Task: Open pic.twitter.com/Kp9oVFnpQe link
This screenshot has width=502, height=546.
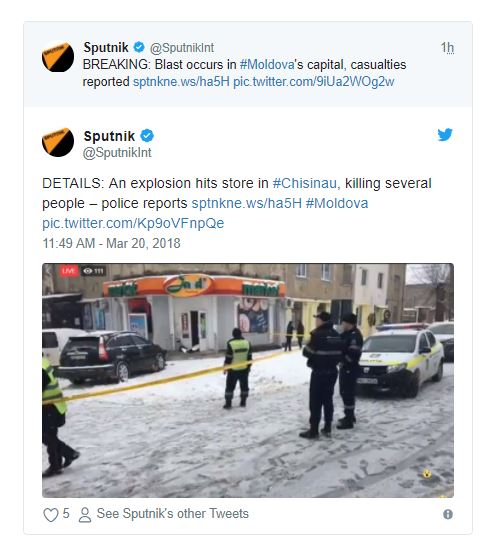Action: click(133, 223)
